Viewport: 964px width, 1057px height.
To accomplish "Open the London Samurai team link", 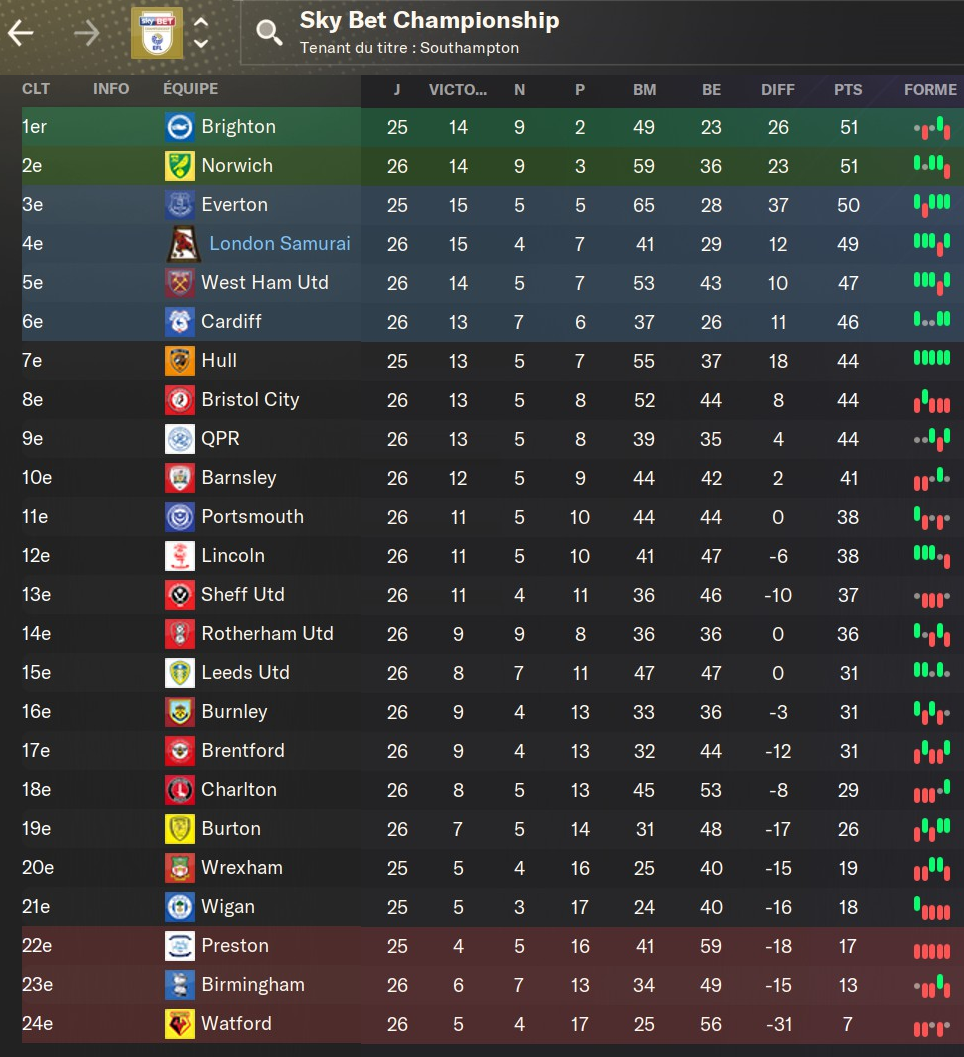I will pyautogui.click(x=280, y=244).
